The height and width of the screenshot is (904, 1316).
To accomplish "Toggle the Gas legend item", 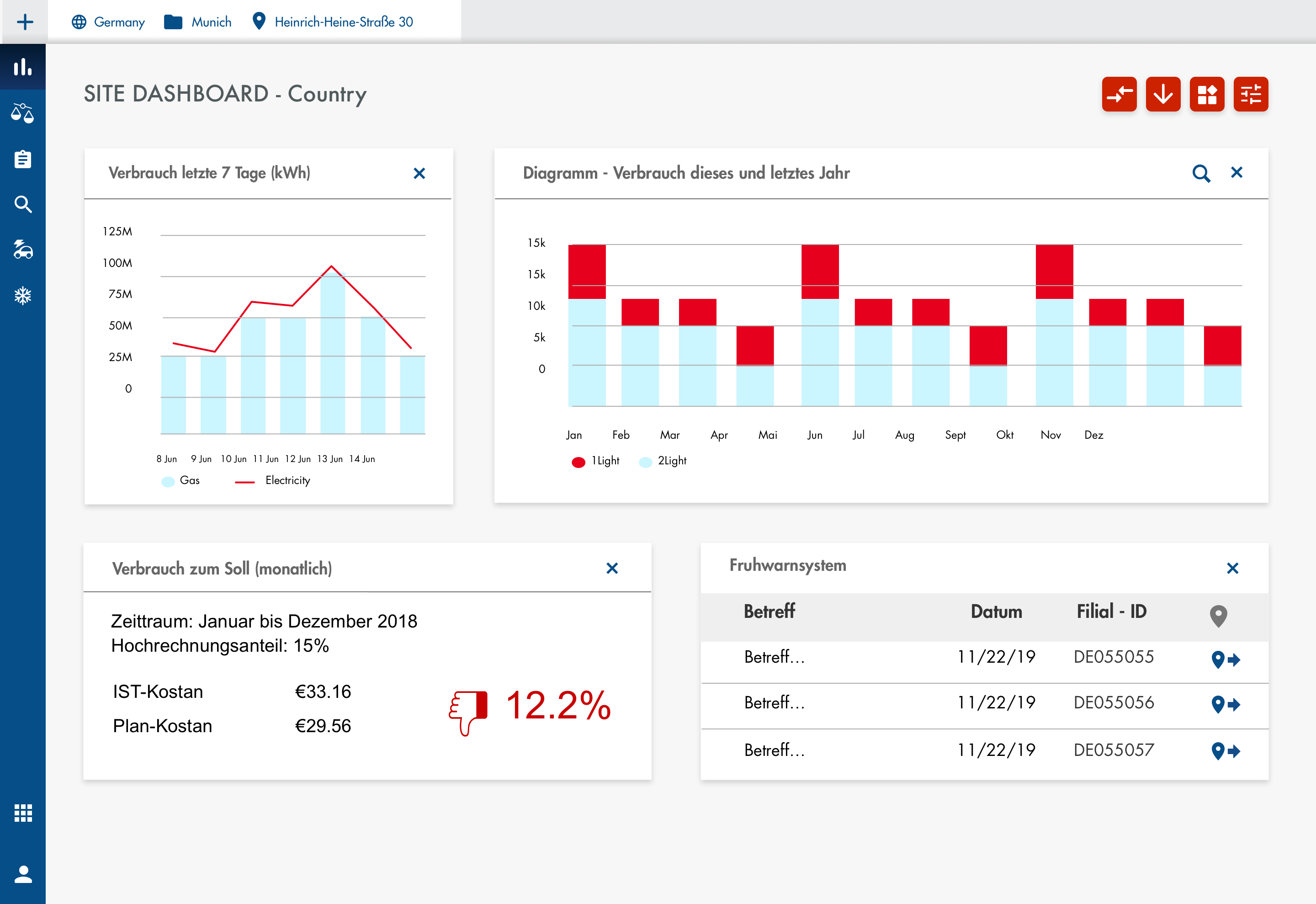I will coord(180,481).
